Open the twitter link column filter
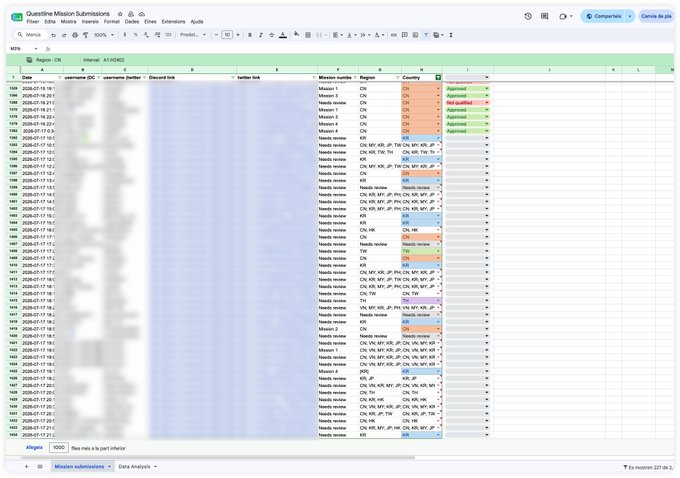Screen dimensions: 680x478 (314, 78)
